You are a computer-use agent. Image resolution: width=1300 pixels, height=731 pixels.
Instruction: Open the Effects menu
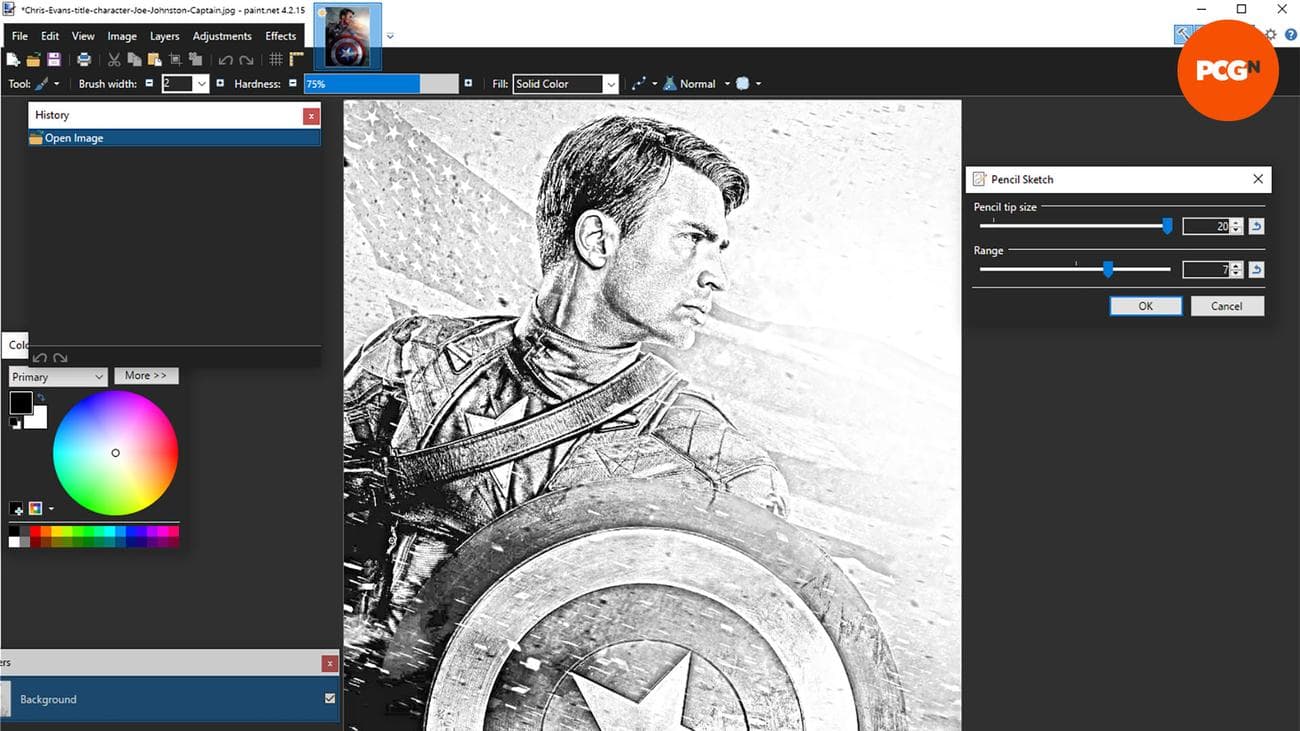click(280, 36)
